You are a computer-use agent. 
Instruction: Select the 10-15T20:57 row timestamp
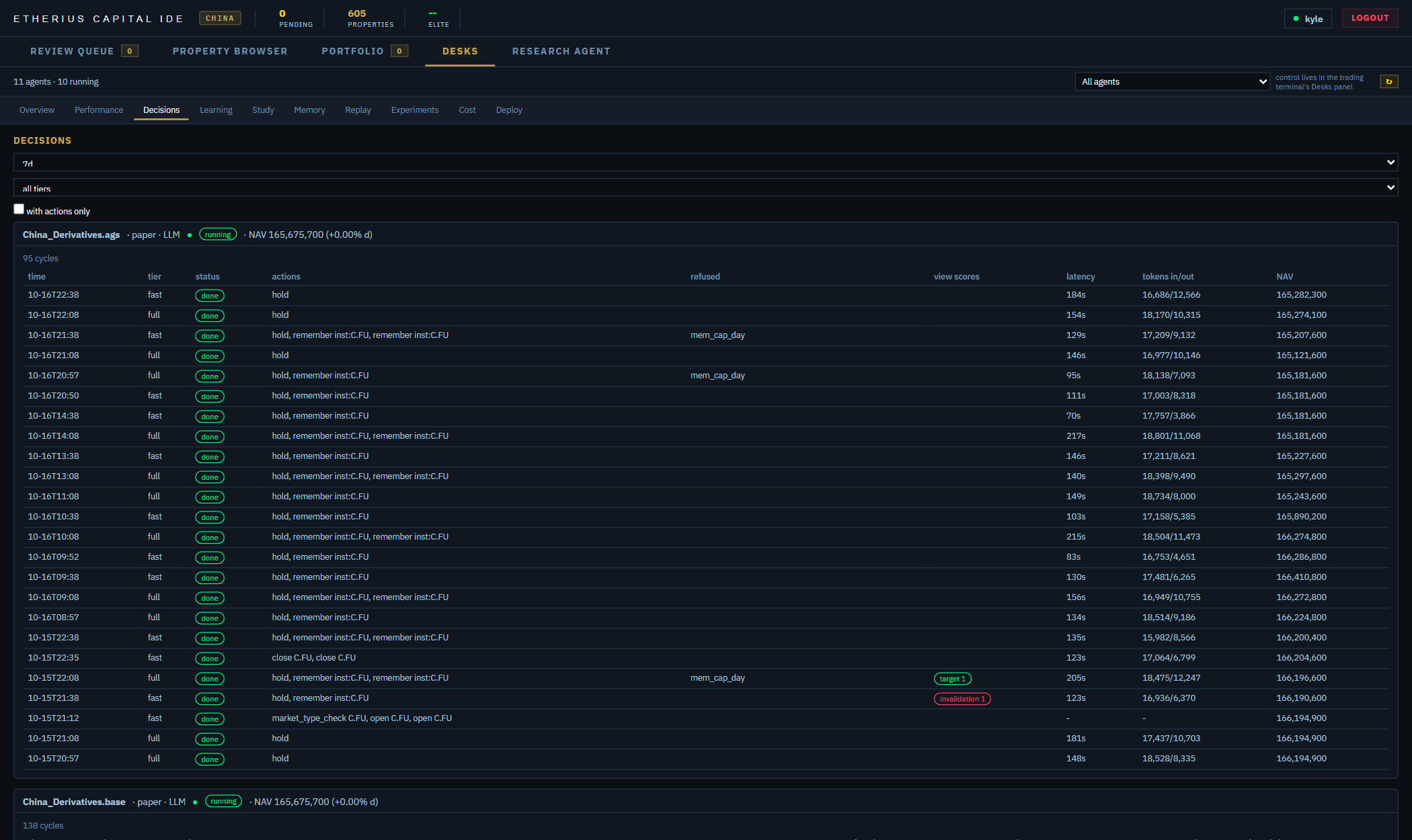[x=53, y=759]
